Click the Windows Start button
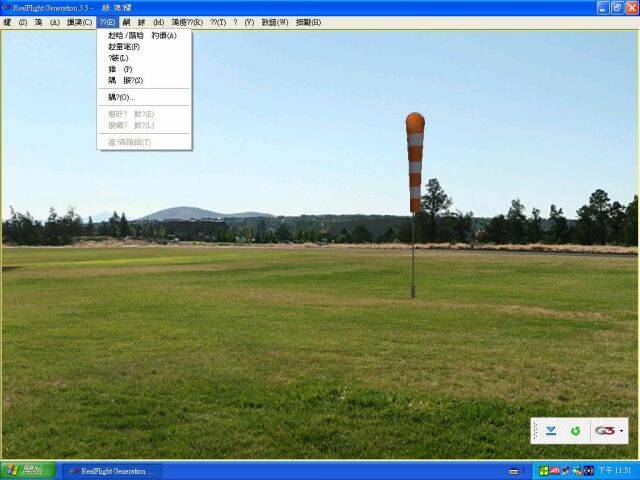This screenshot has height=480, width=640. click(27, 470)
